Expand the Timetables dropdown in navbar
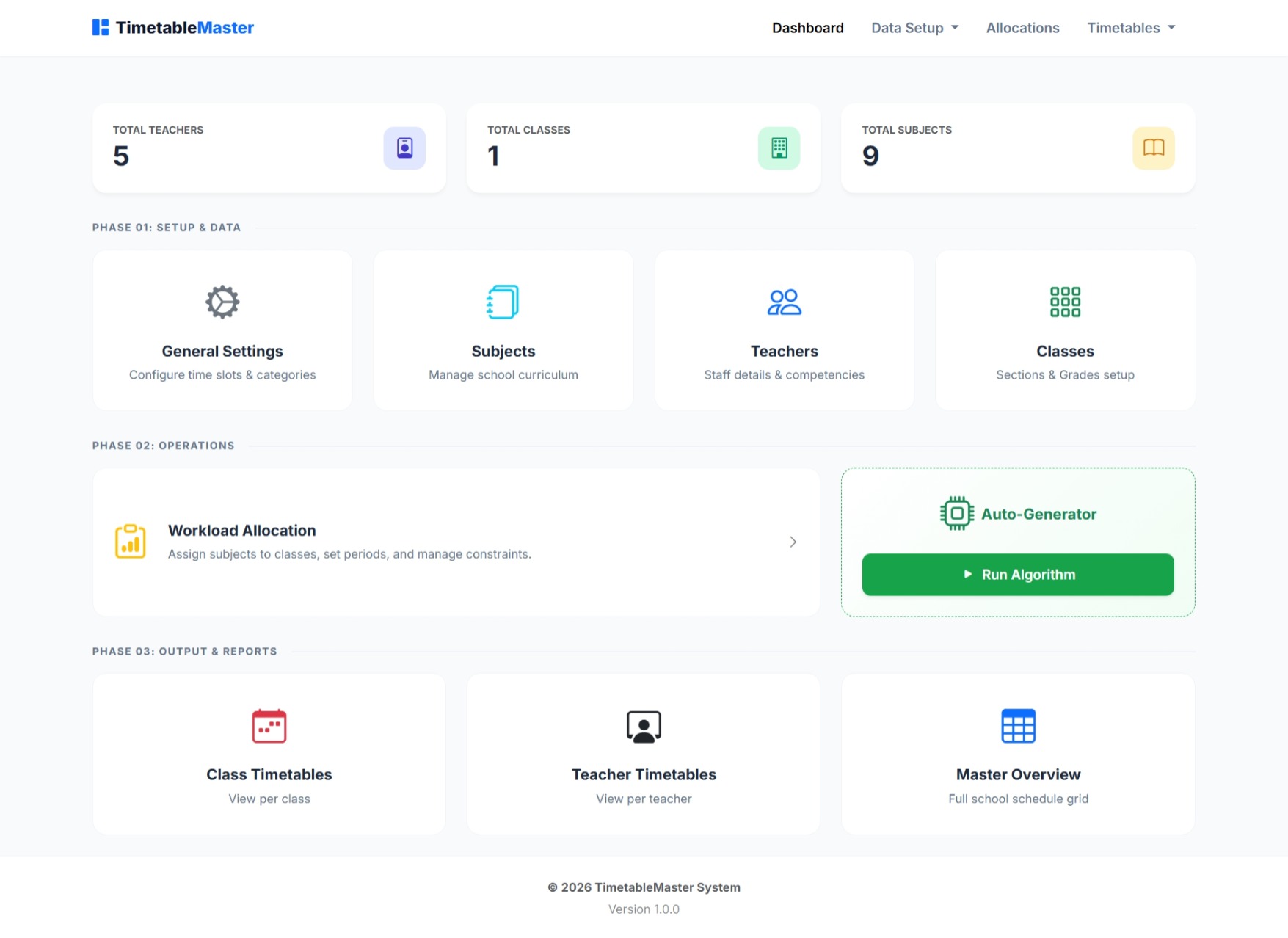Screen dimensions: 1288x938 coord(1130,28)
